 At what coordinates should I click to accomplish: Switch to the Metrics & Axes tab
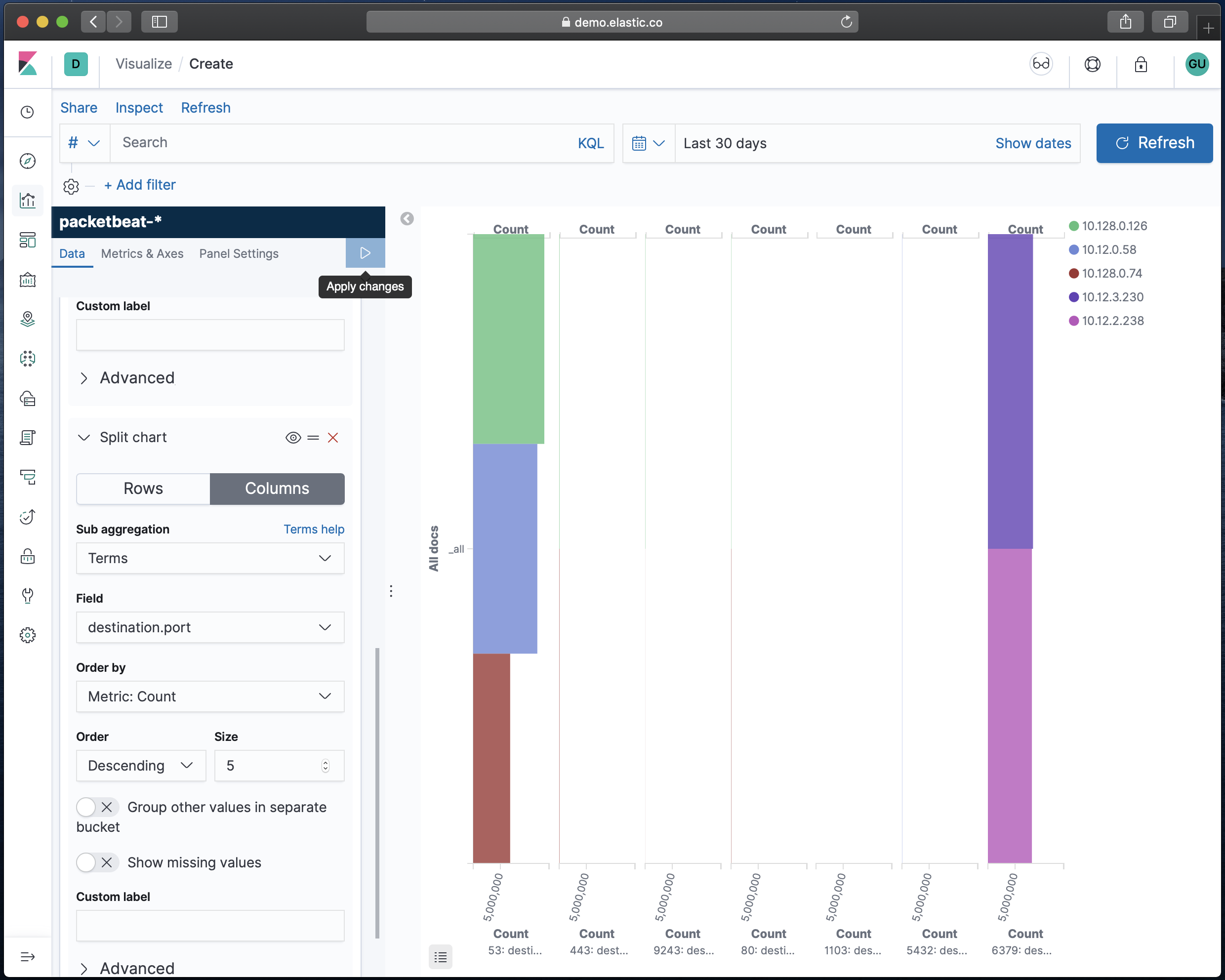(142, 253)
